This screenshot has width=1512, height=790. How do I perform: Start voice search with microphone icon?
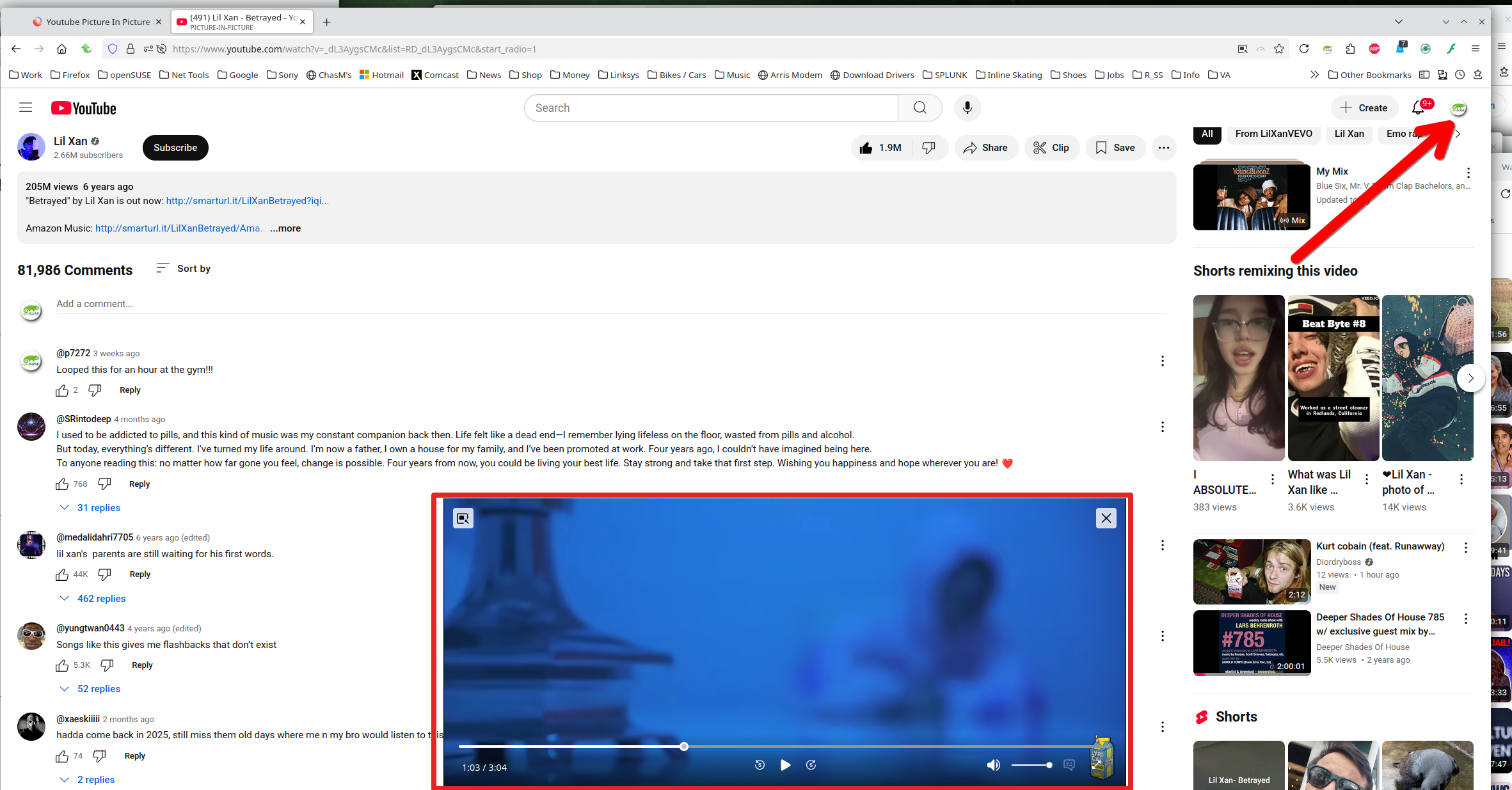(x=967, y=107)
